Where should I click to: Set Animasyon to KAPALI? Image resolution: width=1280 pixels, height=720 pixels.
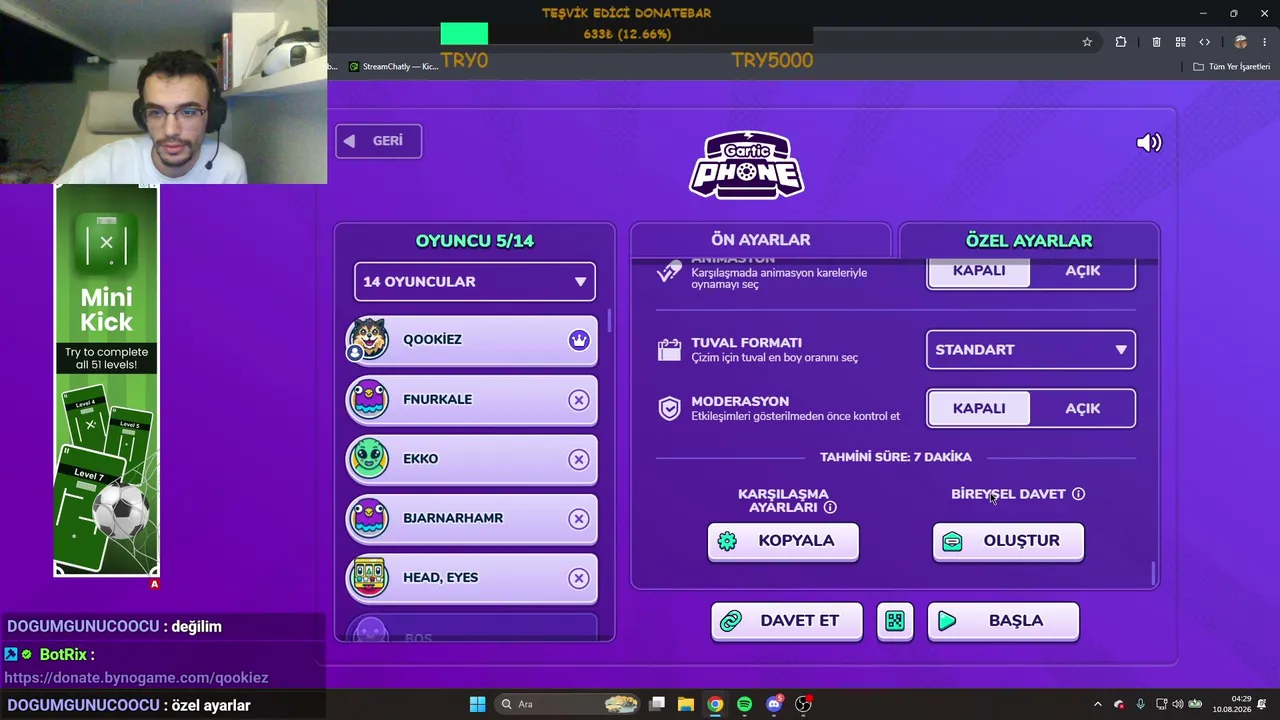point(979,271)
